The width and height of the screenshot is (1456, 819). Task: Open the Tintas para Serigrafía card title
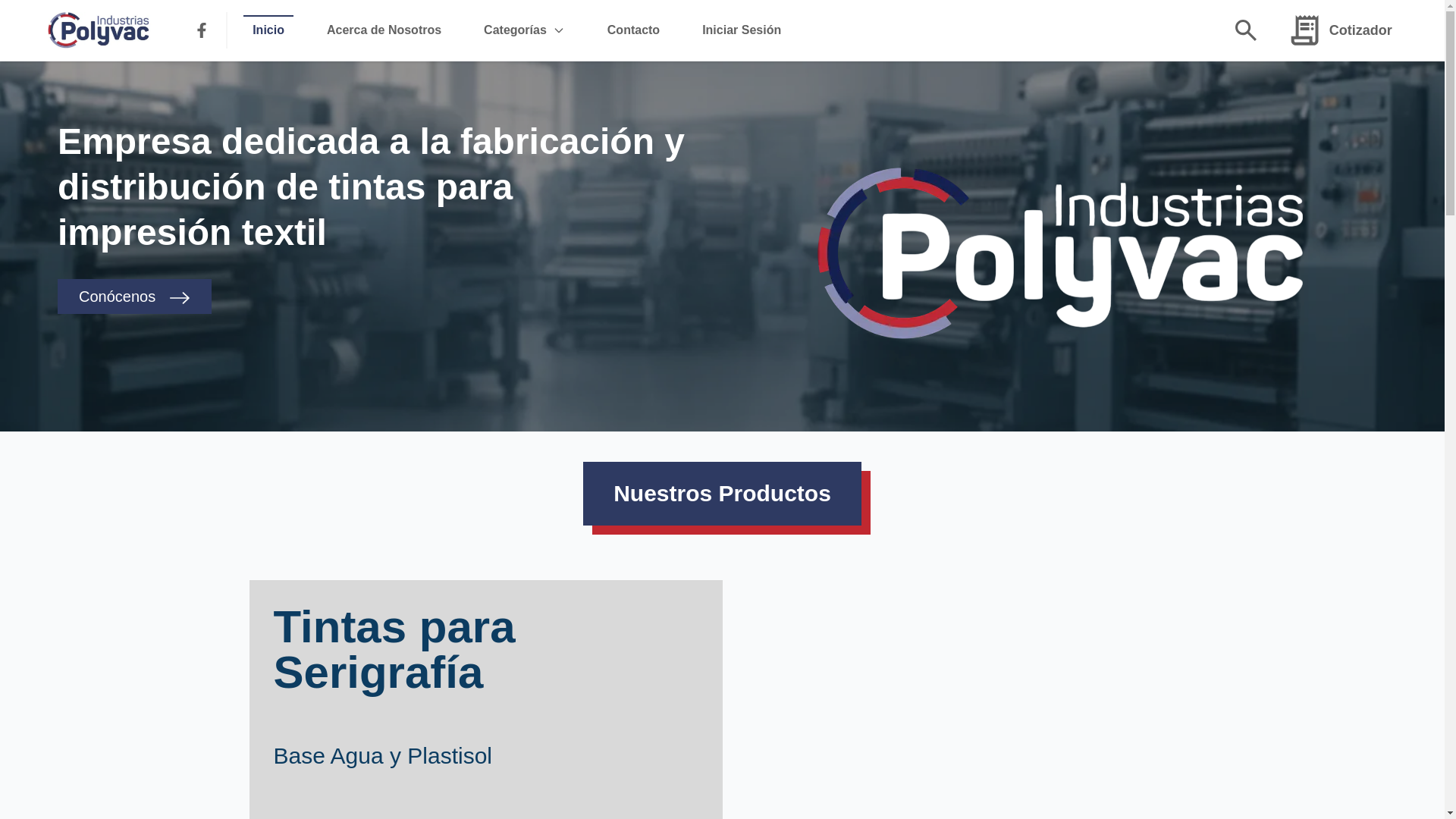click(x=394, y=650)
